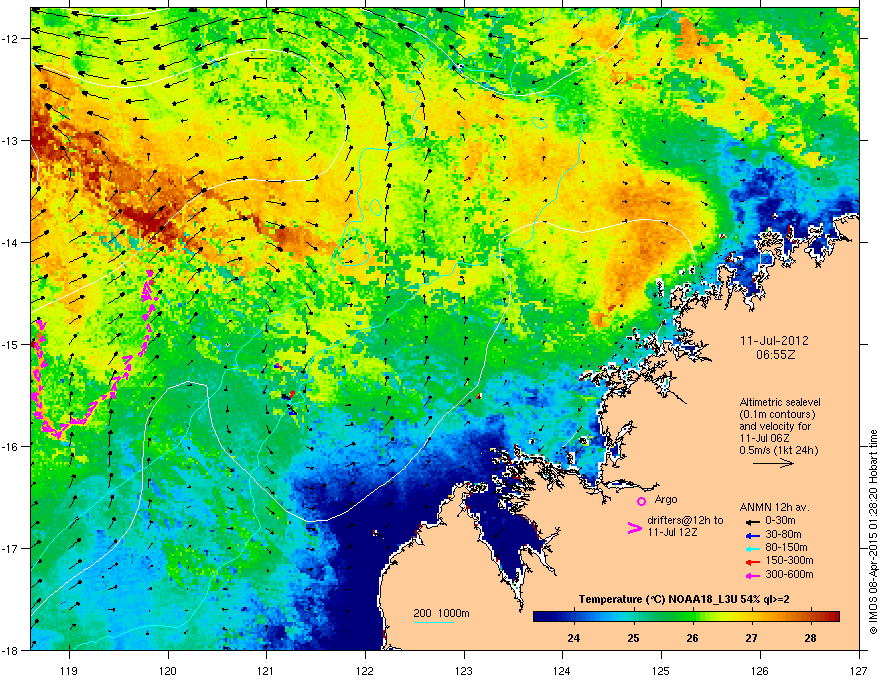Click the Temperature NOAA18_L3U colorbar title
This screenshot has height=680, width=880.
[684, 599]
